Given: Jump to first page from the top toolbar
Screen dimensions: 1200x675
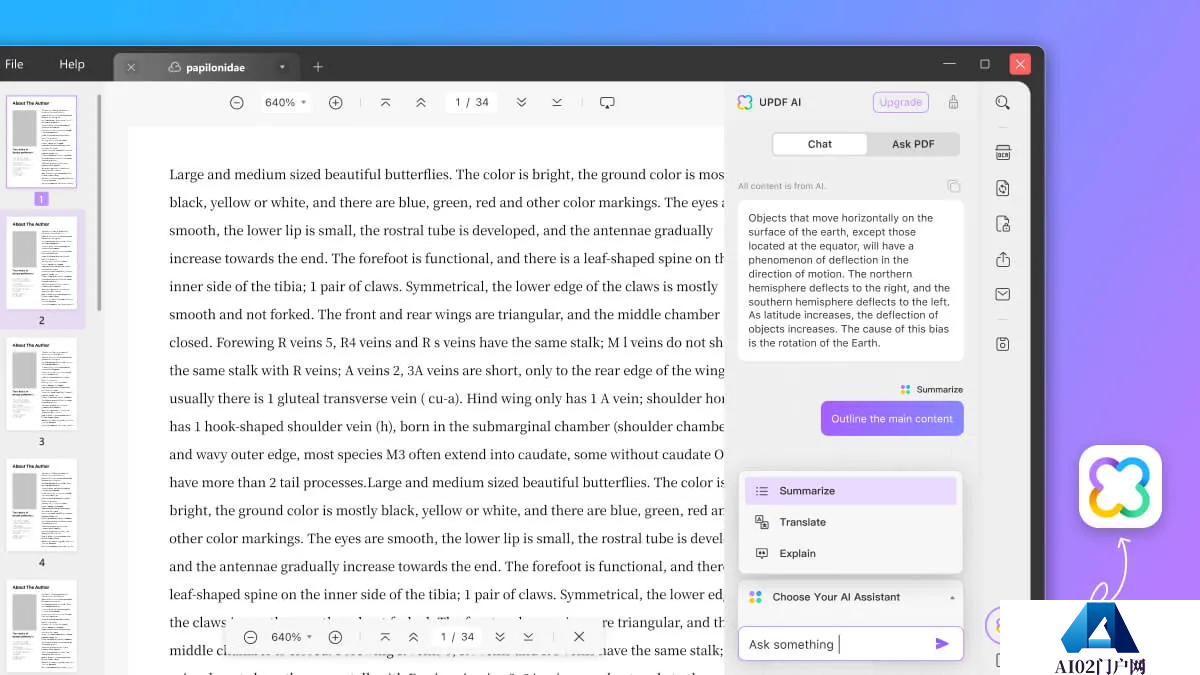Looking at the screenshot, I should point(386,103).
